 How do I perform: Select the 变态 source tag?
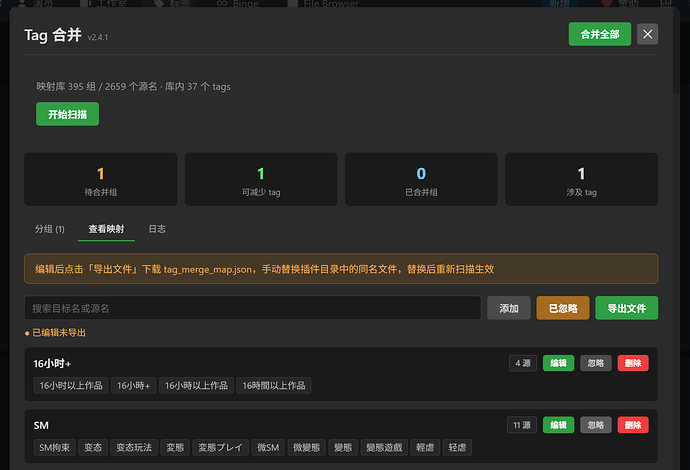(x=93, y=448)
